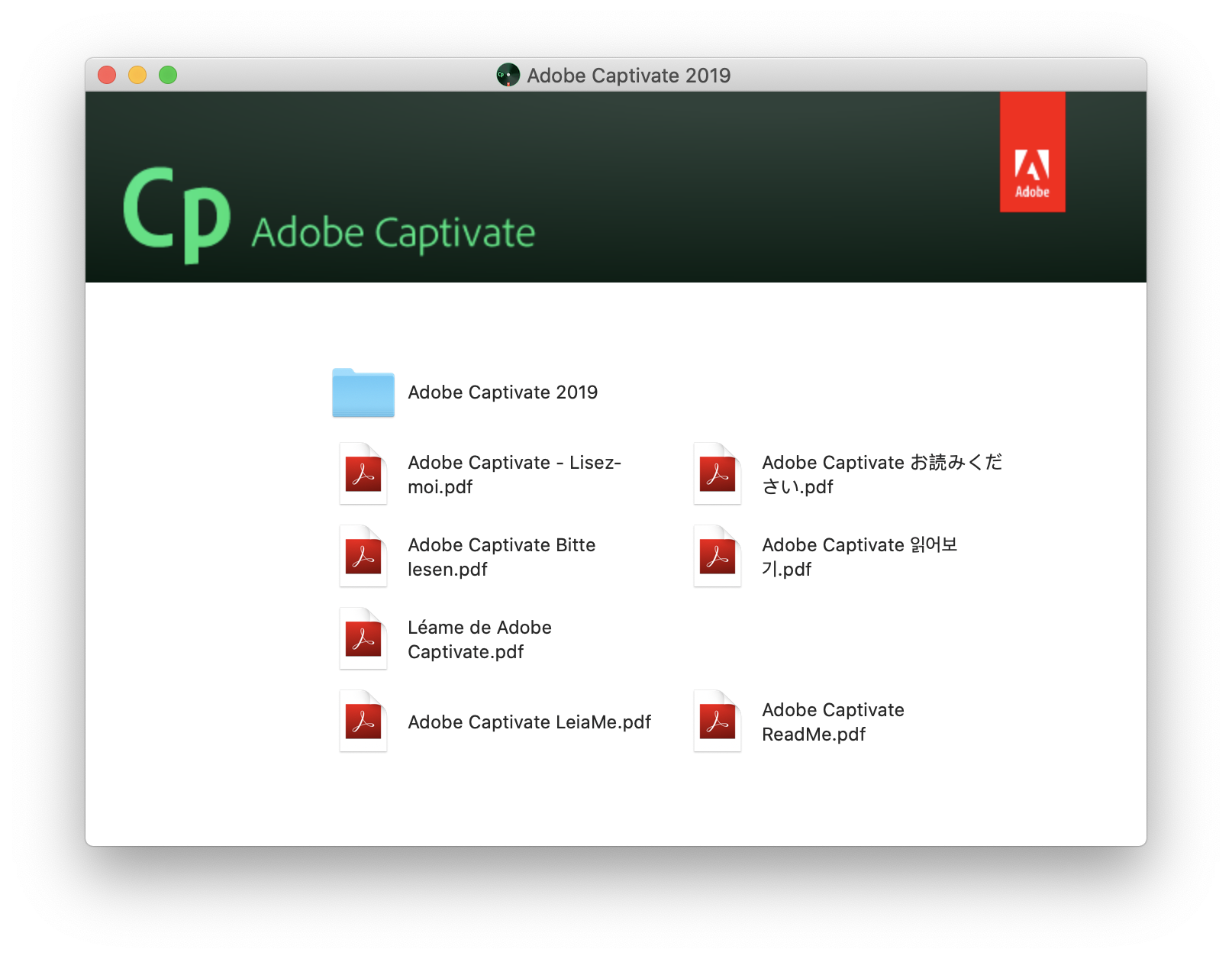Click the Lisez-moi.pdf file icon
This screenshot has height=959, width=1232.
coord(363,473)
